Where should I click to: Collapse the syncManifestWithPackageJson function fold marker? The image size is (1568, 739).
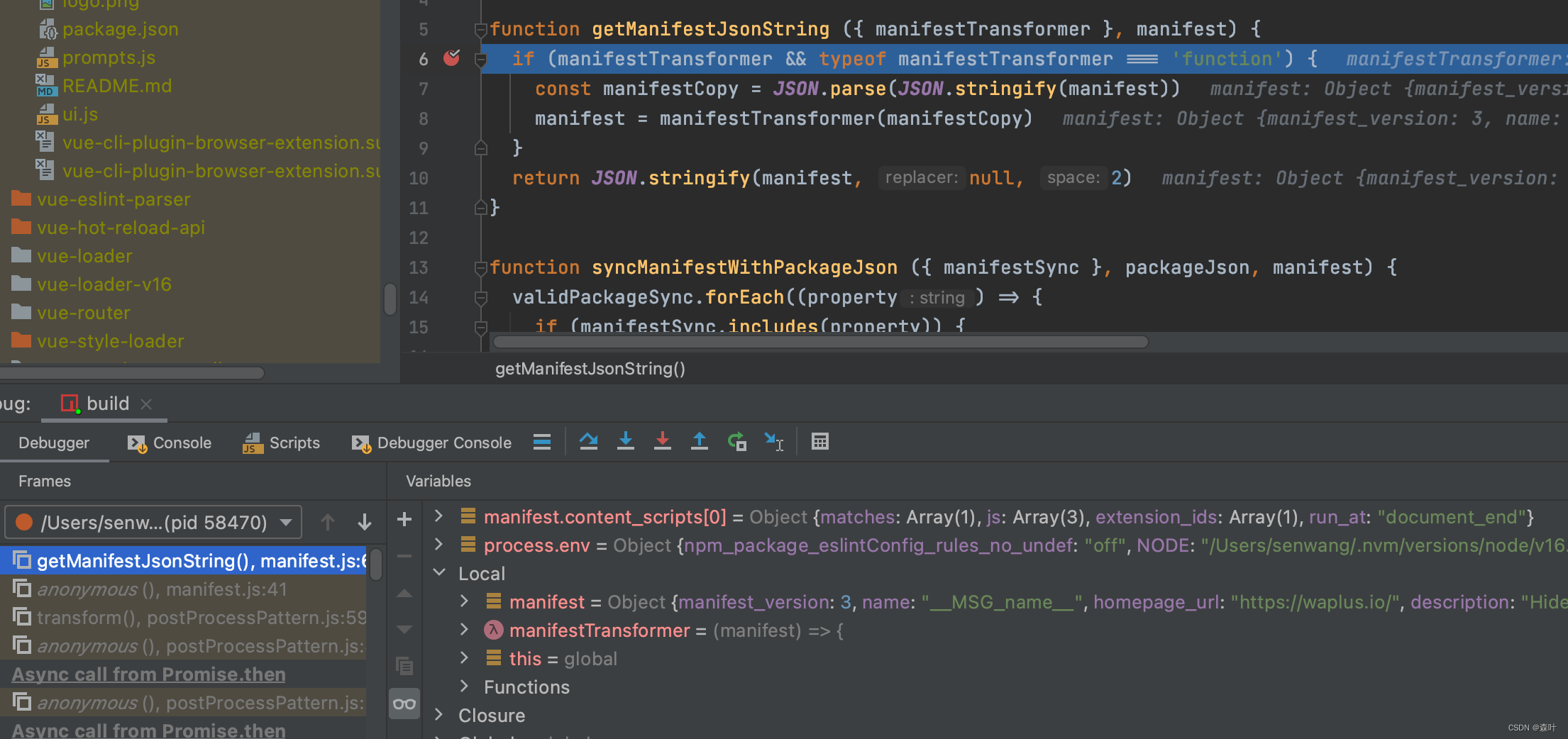coord(480,268)
